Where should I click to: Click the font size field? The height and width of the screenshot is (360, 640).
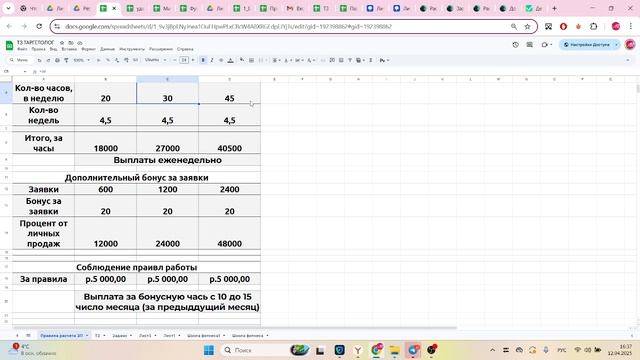[184, 60]
